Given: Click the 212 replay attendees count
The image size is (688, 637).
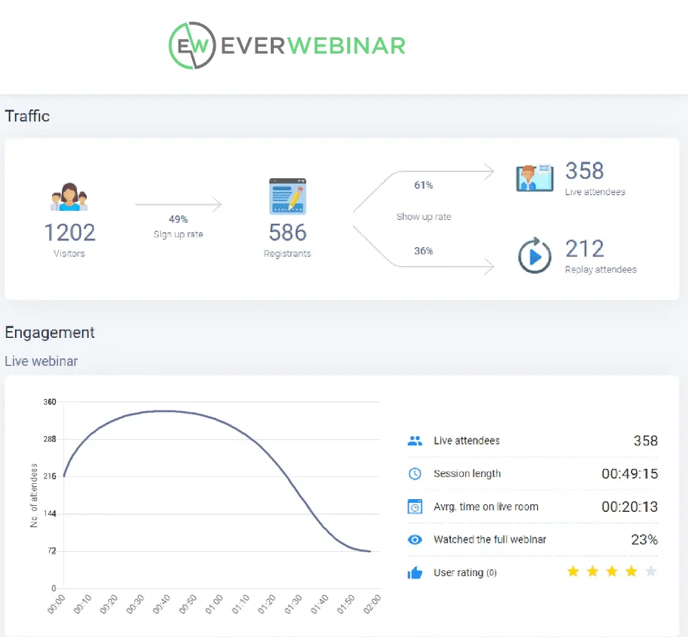Looking at the screenshot, I should [584, 249].
